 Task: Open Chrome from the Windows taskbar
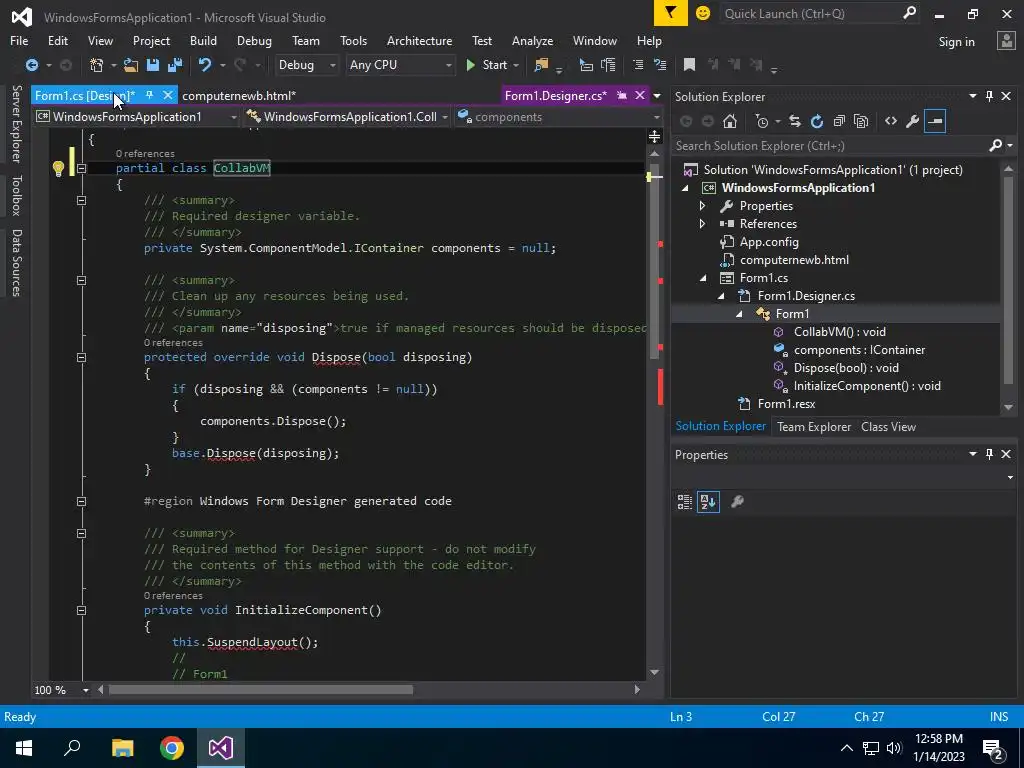[172, 748]
